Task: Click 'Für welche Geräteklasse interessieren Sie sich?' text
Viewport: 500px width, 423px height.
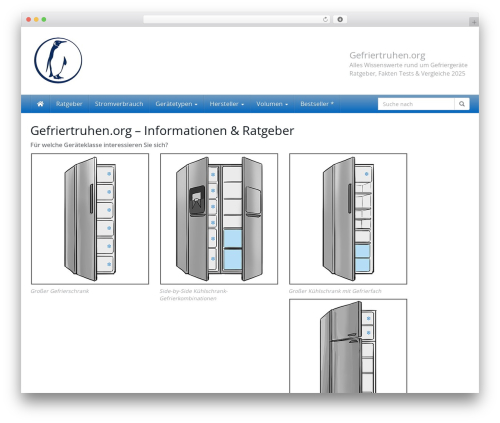Action: tap(99, 145)
